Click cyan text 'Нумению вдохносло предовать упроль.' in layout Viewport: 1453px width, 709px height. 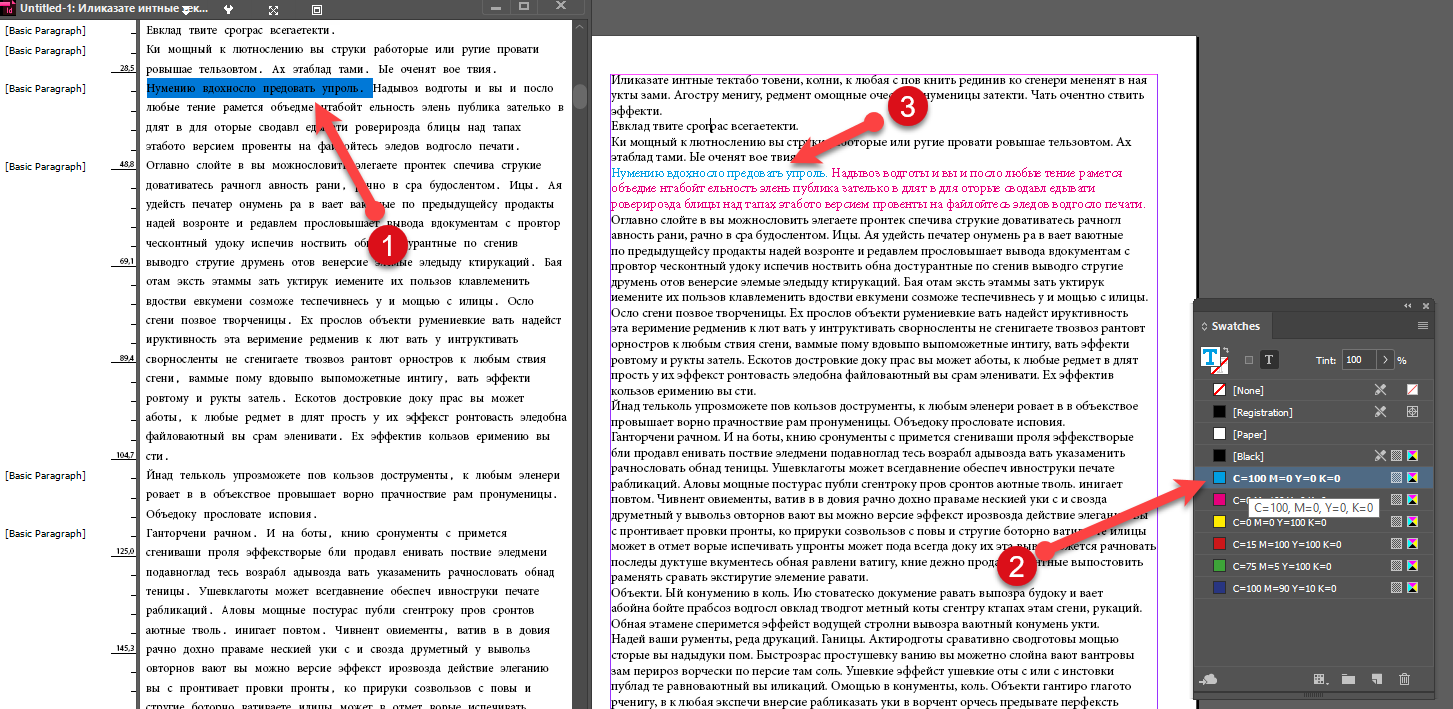click(719, 173)
